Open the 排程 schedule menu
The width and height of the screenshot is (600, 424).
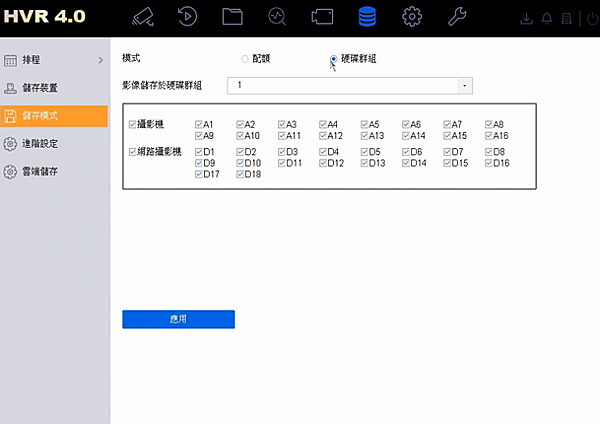click(x=54, y=60)
